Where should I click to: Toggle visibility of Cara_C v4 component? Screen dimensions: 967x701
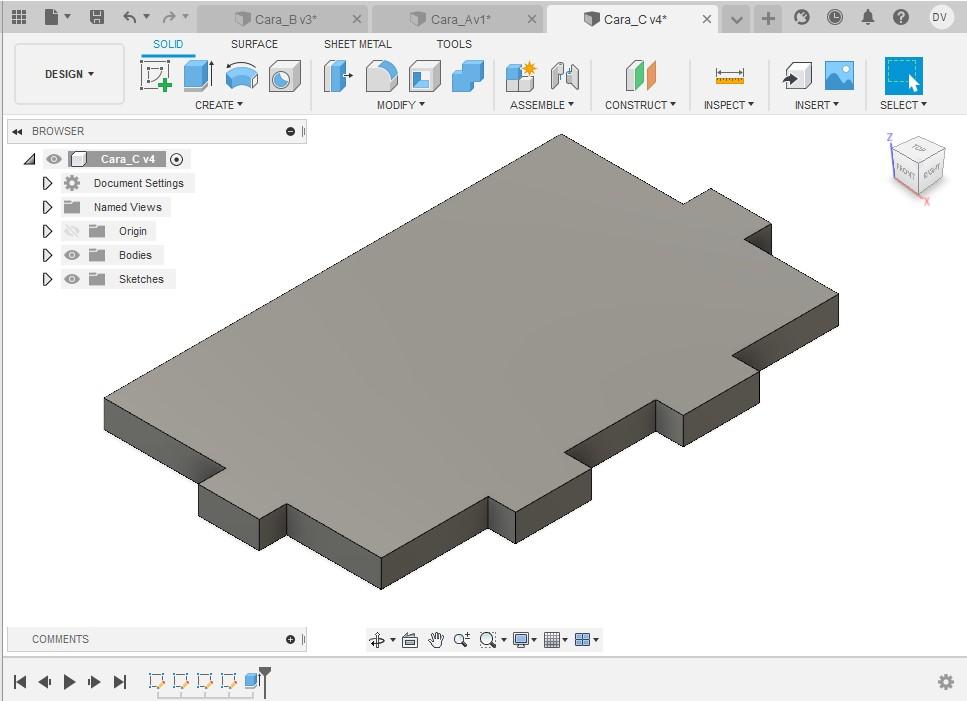[x=54, y=159]
